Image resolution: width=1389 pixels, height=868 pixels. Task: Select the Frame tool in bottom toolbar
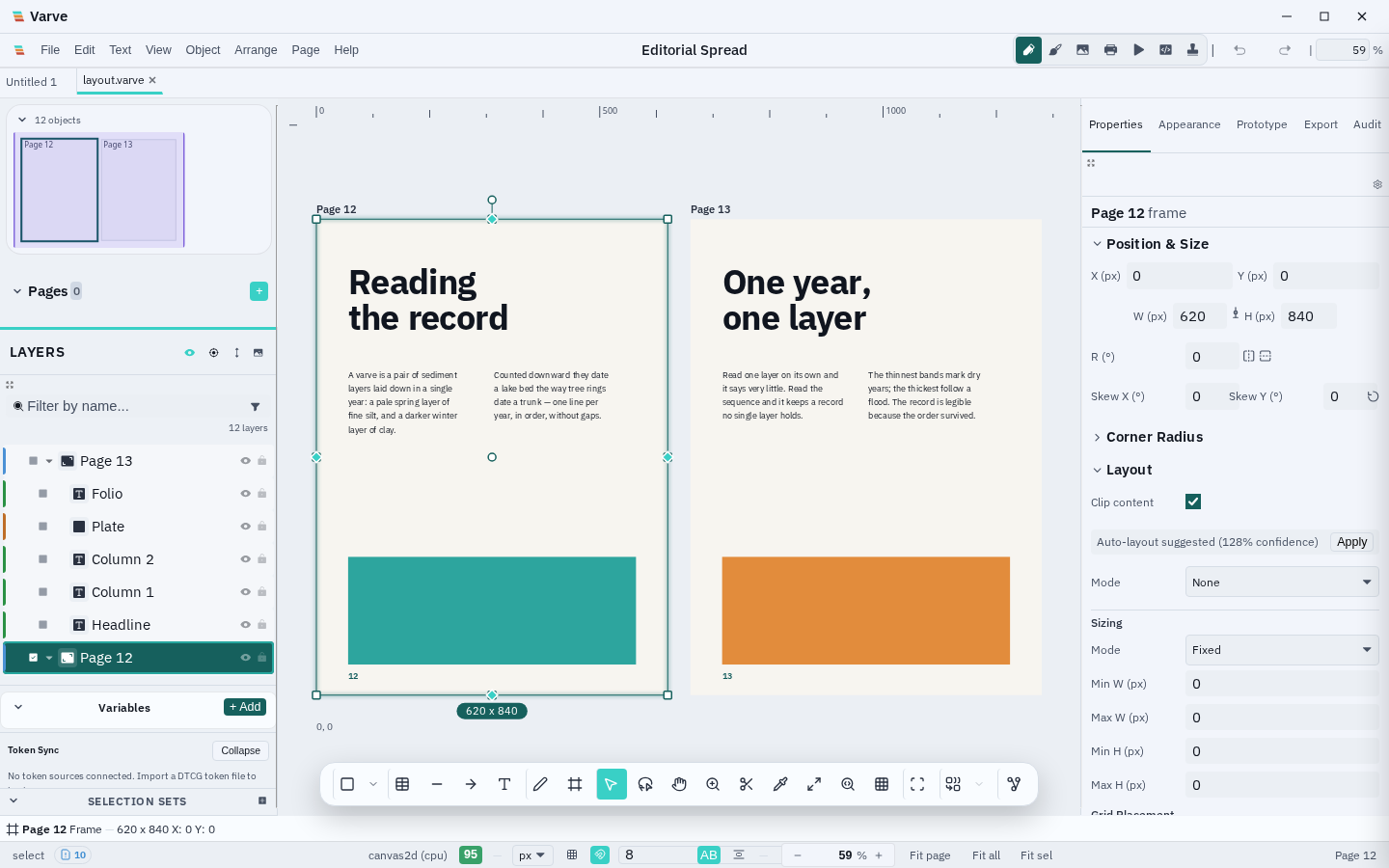point(575,784)
